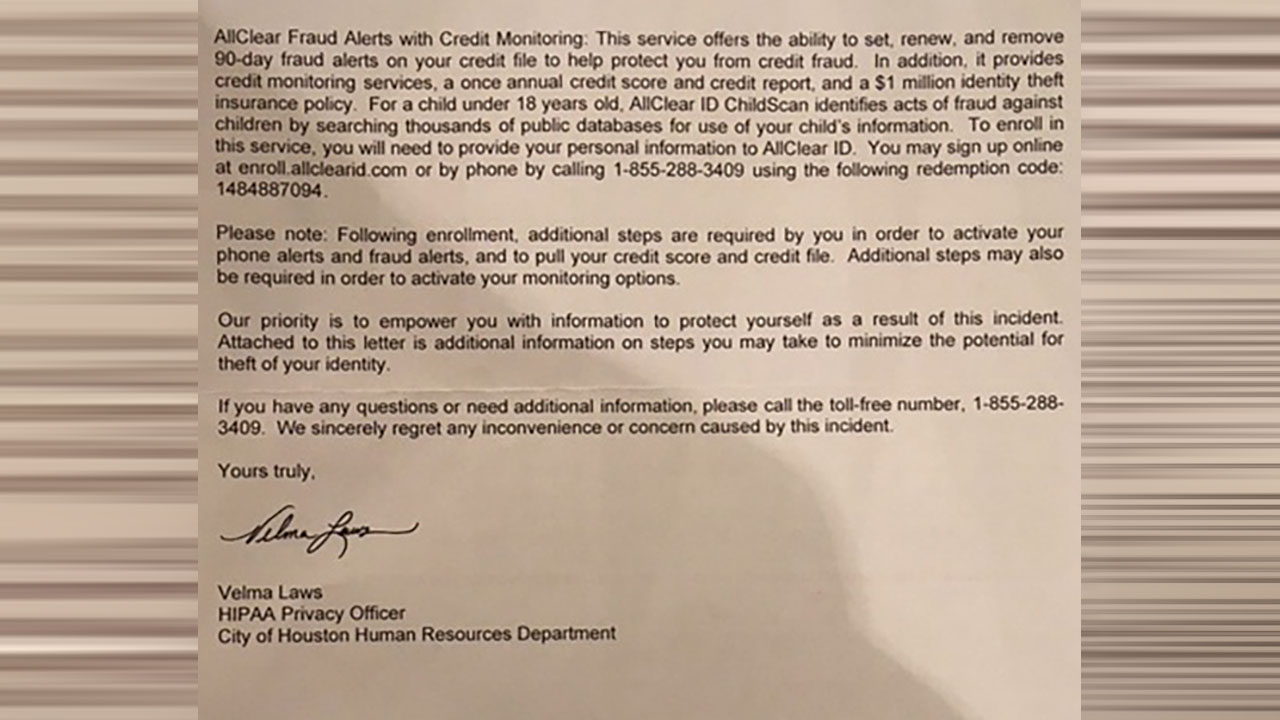Select the "HIPAA Privacy Officer" title line
The width and height of the screenshot is (1280, 720).
click(x=311, y=613)
